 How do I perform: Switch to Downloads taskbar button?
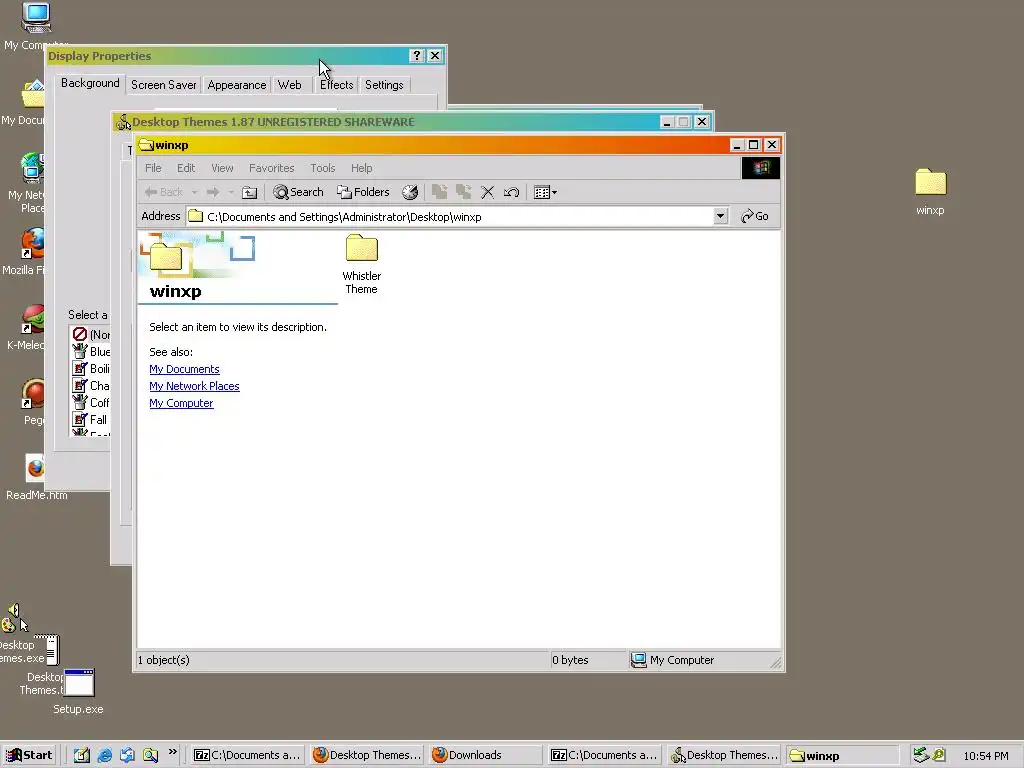(485, 755)
